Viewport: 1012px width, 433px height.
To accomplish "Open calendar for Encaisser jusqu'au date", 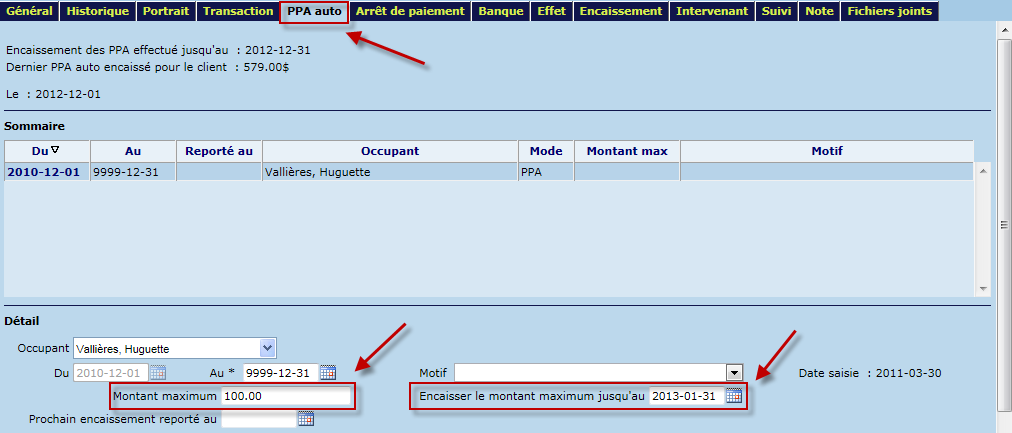I will click(734, 396).
